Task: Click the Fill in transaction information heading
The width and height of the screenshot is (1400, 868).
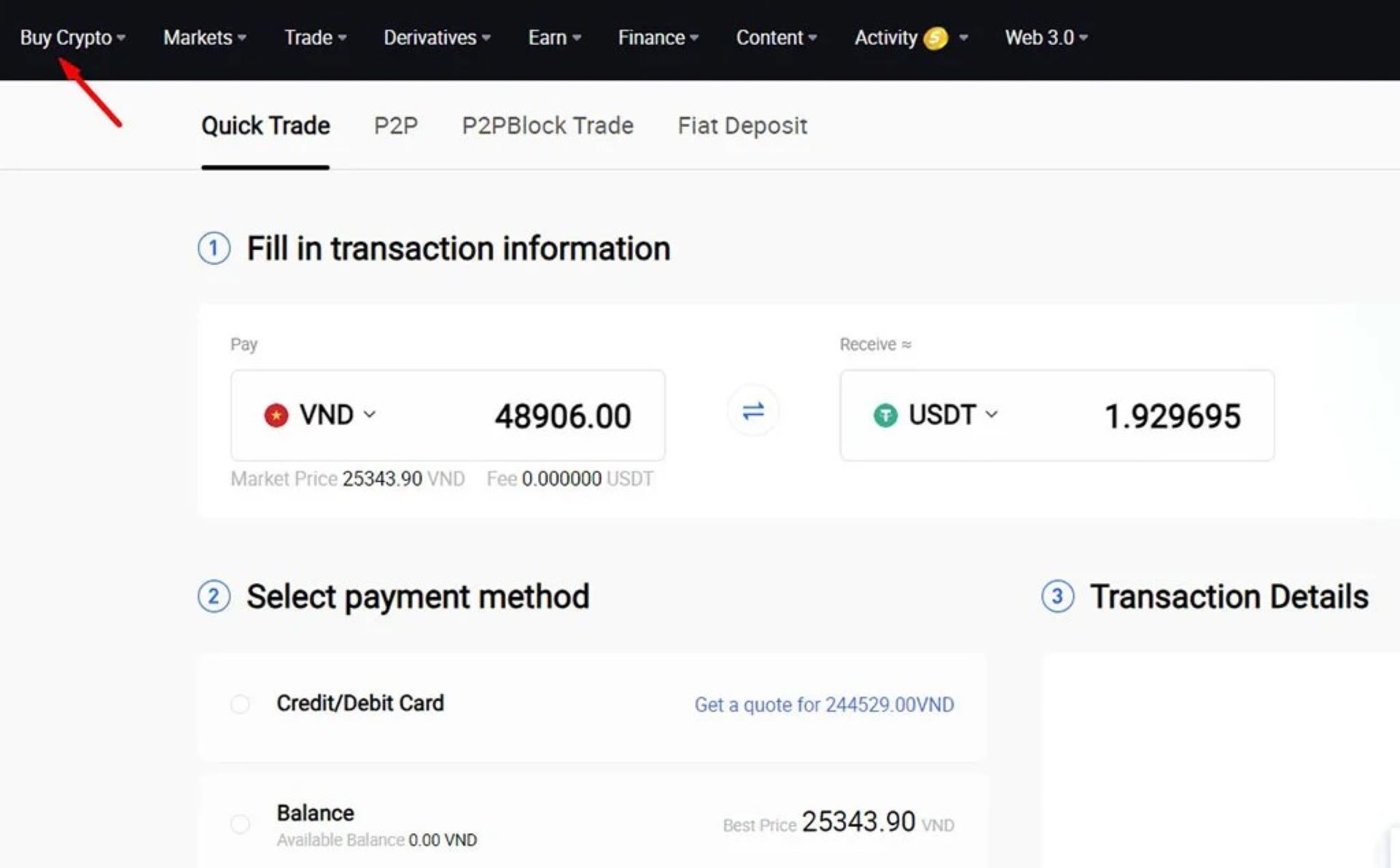Action: point(459,249)
